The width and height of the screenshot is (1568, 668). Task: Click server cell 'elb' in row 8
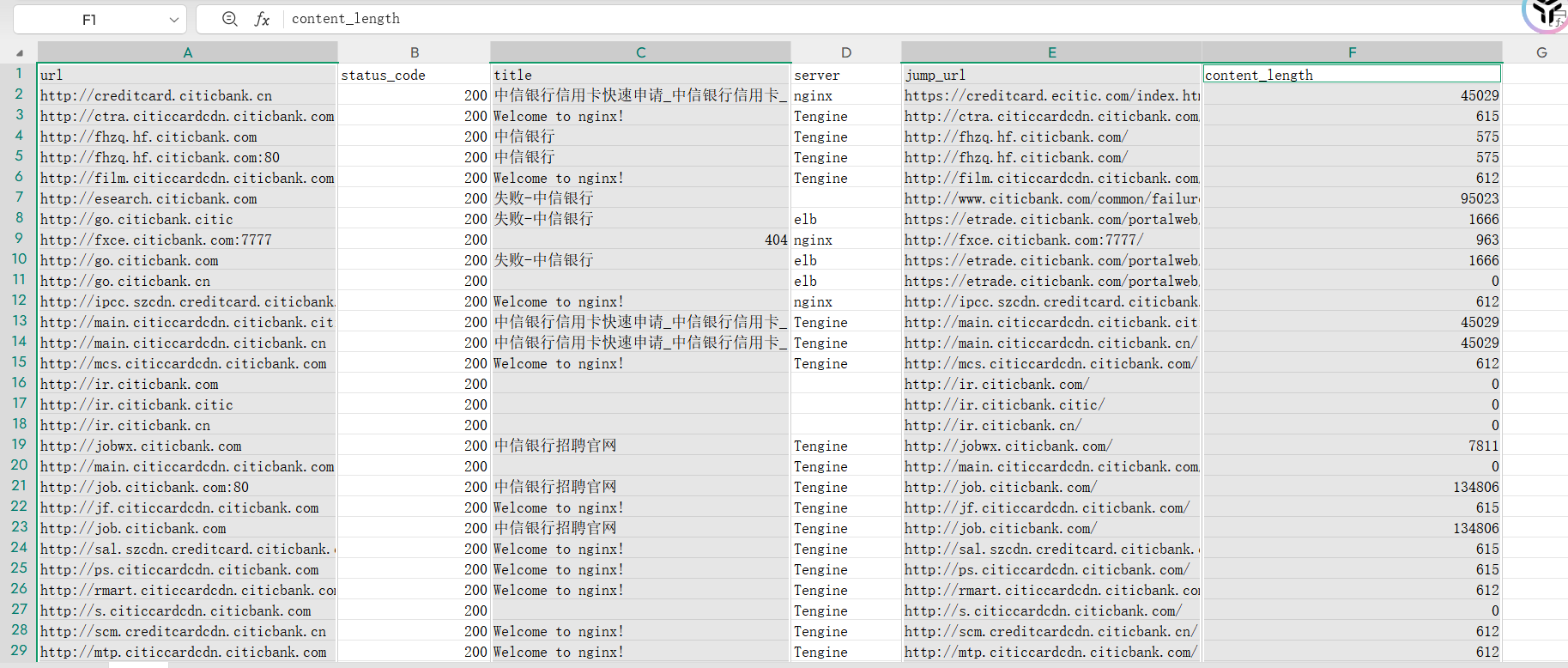click(x=845, y=219)
